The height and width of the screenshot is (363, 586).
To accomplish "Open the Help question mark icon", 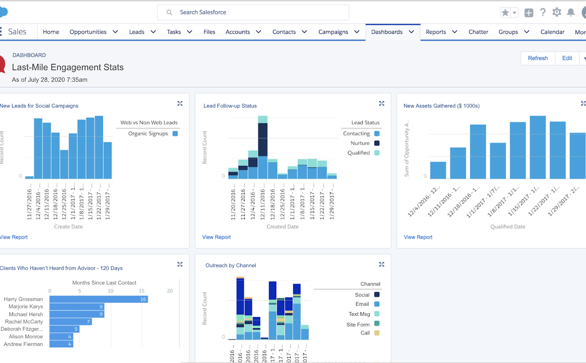I will [543, 12].
